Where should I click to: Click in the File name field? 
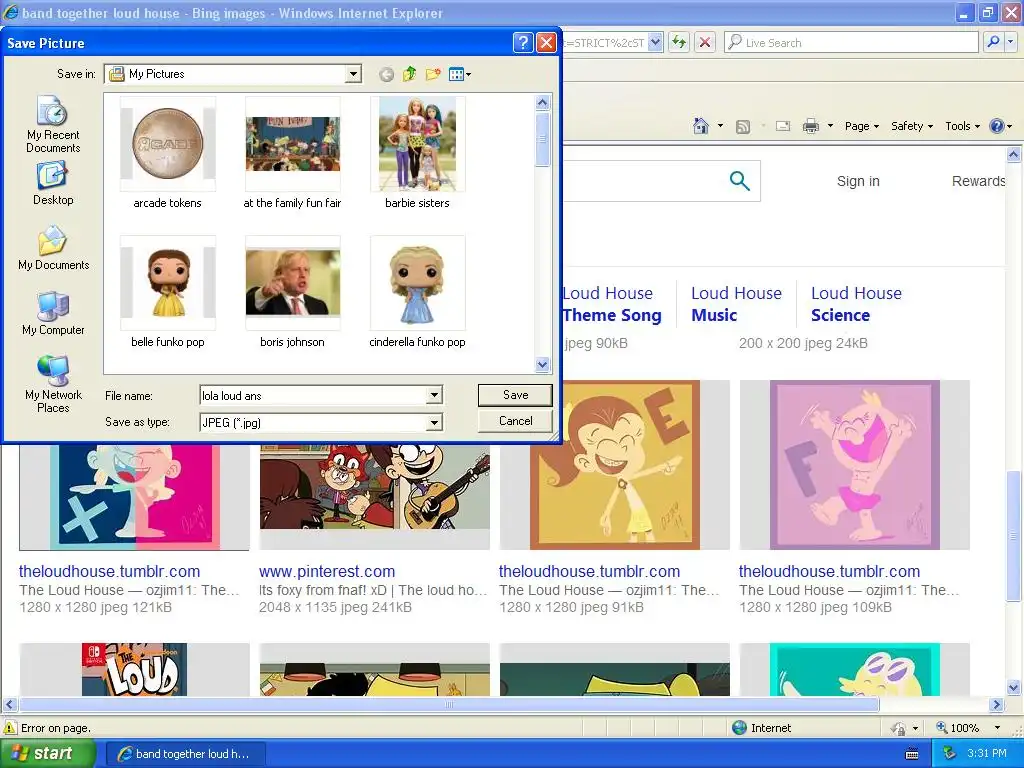[313, 395]
